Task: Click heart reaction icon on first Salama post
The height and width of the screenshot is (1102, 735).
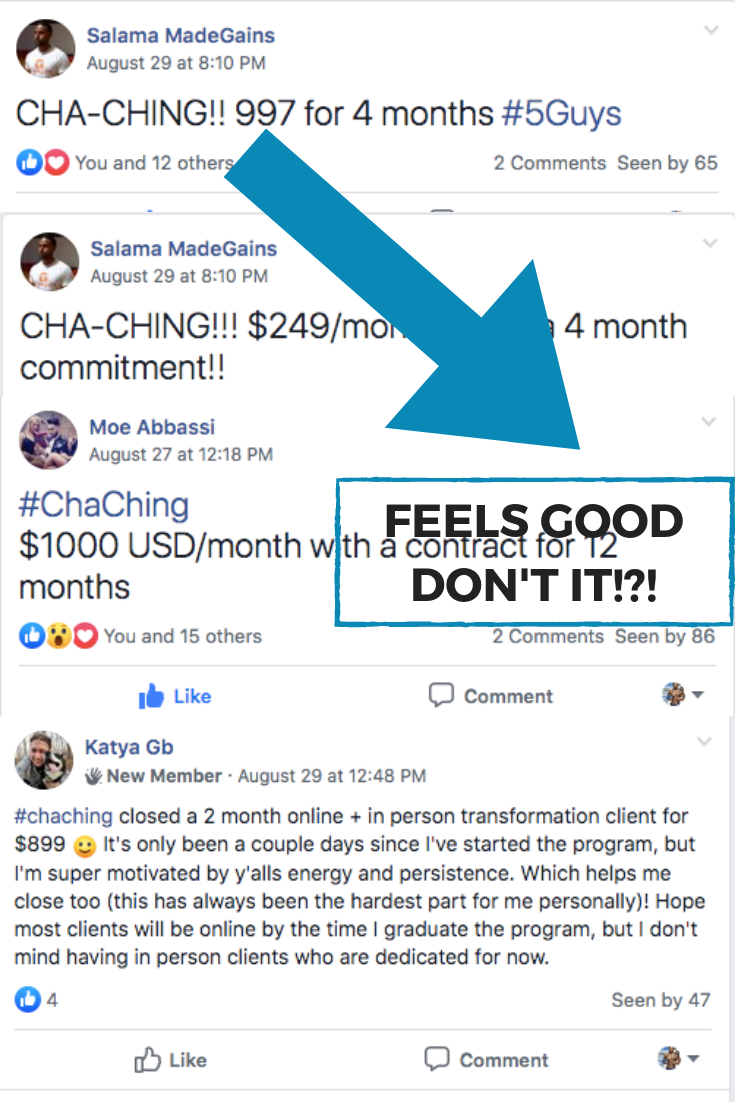Action: pyautogui.click(x=57, y=163)
